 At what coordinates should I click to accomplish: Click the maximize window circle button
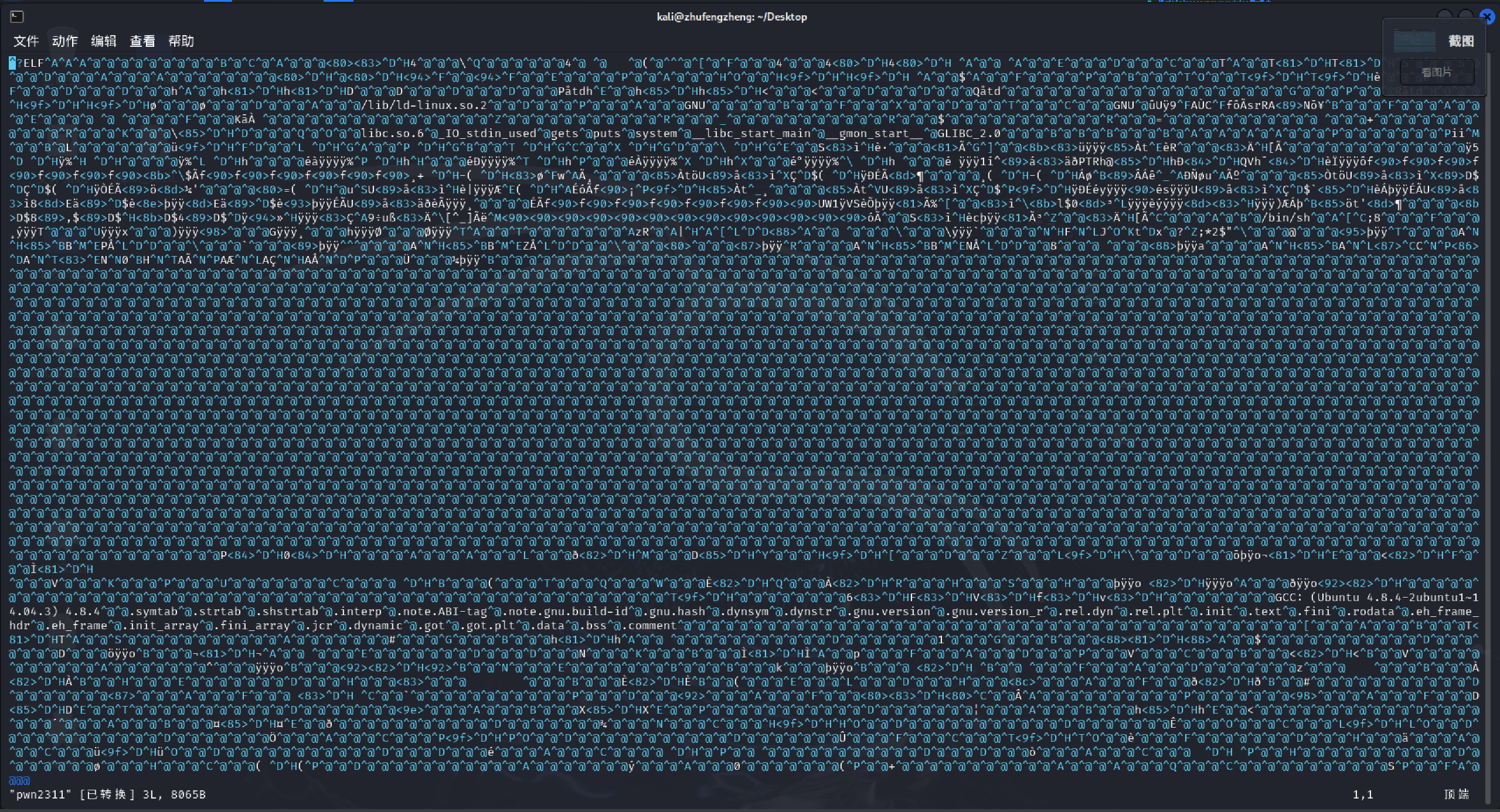click(x=1465, y=16)
